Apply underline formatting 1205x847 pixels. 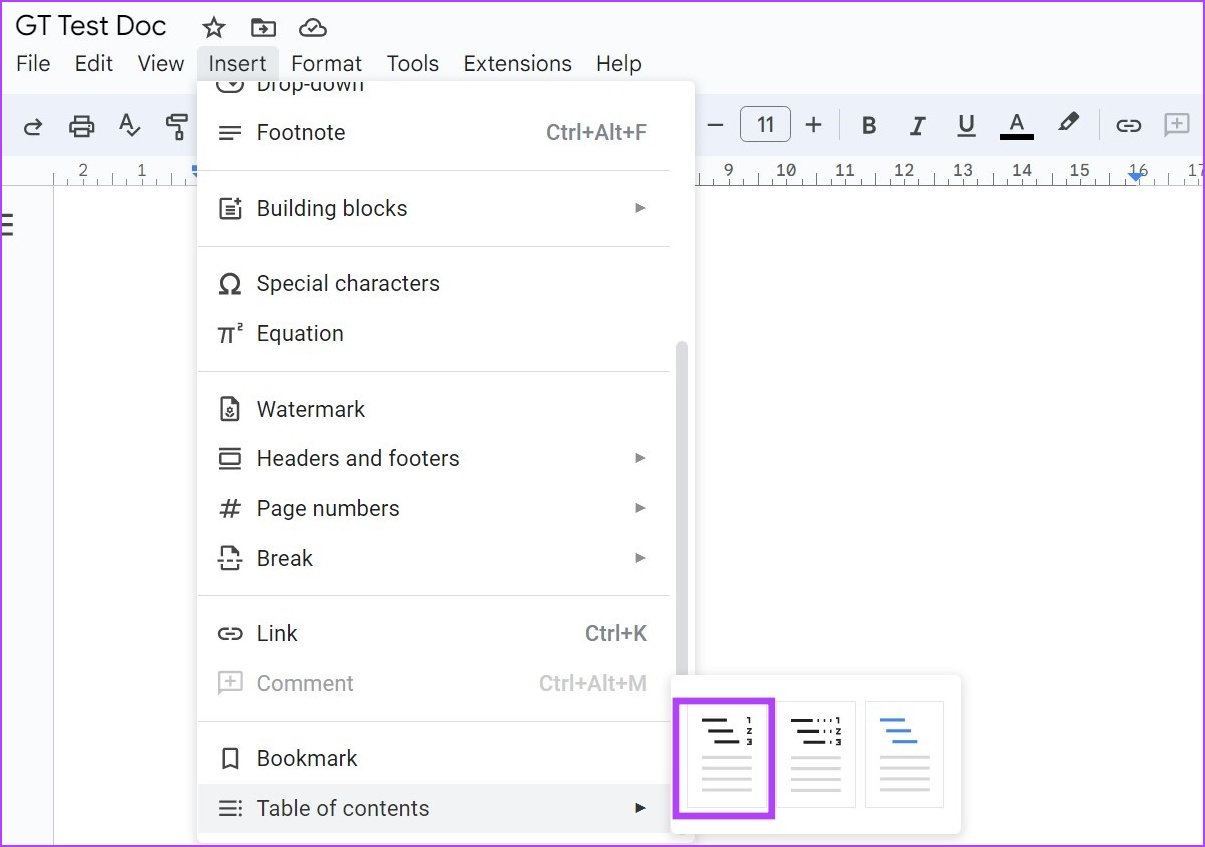coord(966,124)
